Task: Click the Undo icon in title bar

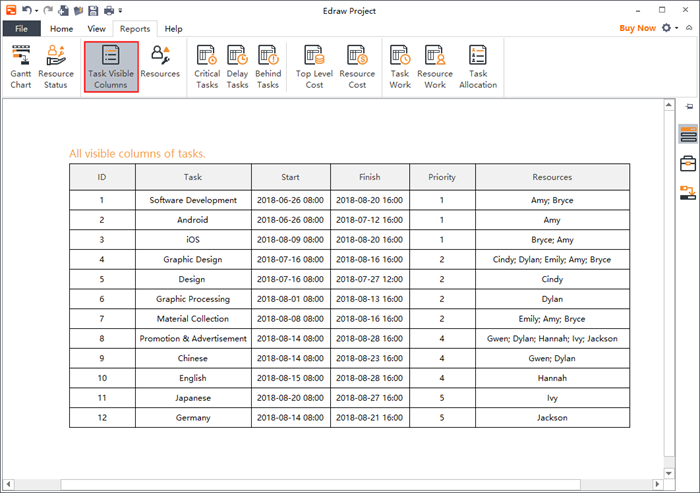Action: [27, 10]
